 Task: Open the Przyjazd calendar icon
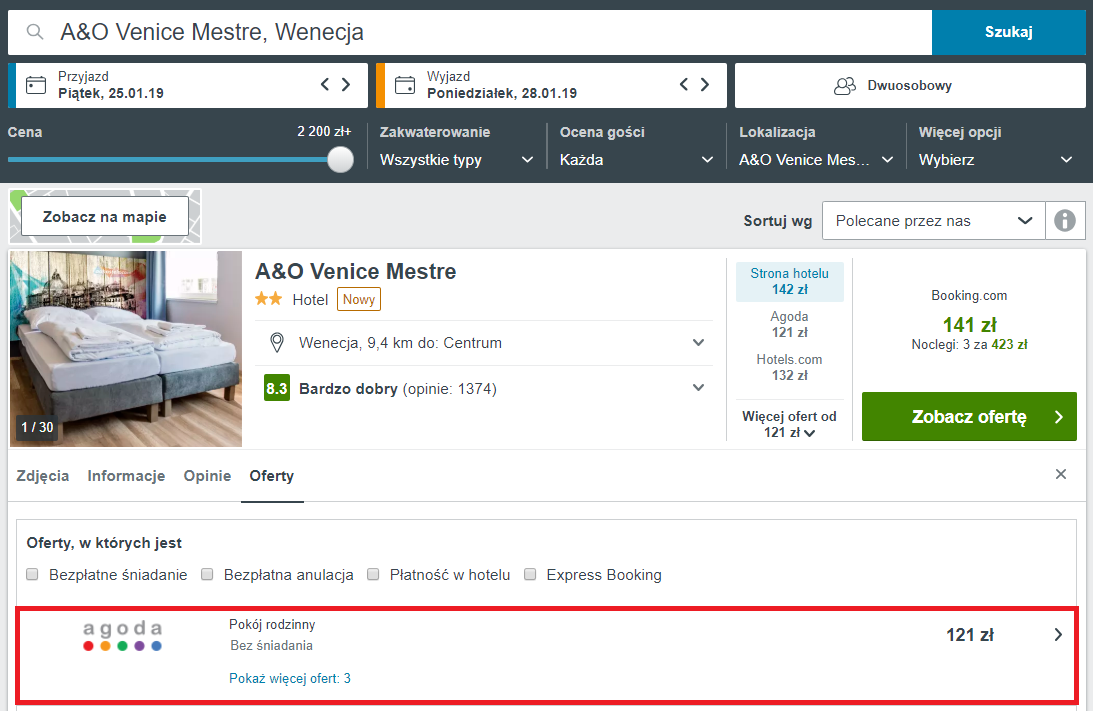point(36,85)
